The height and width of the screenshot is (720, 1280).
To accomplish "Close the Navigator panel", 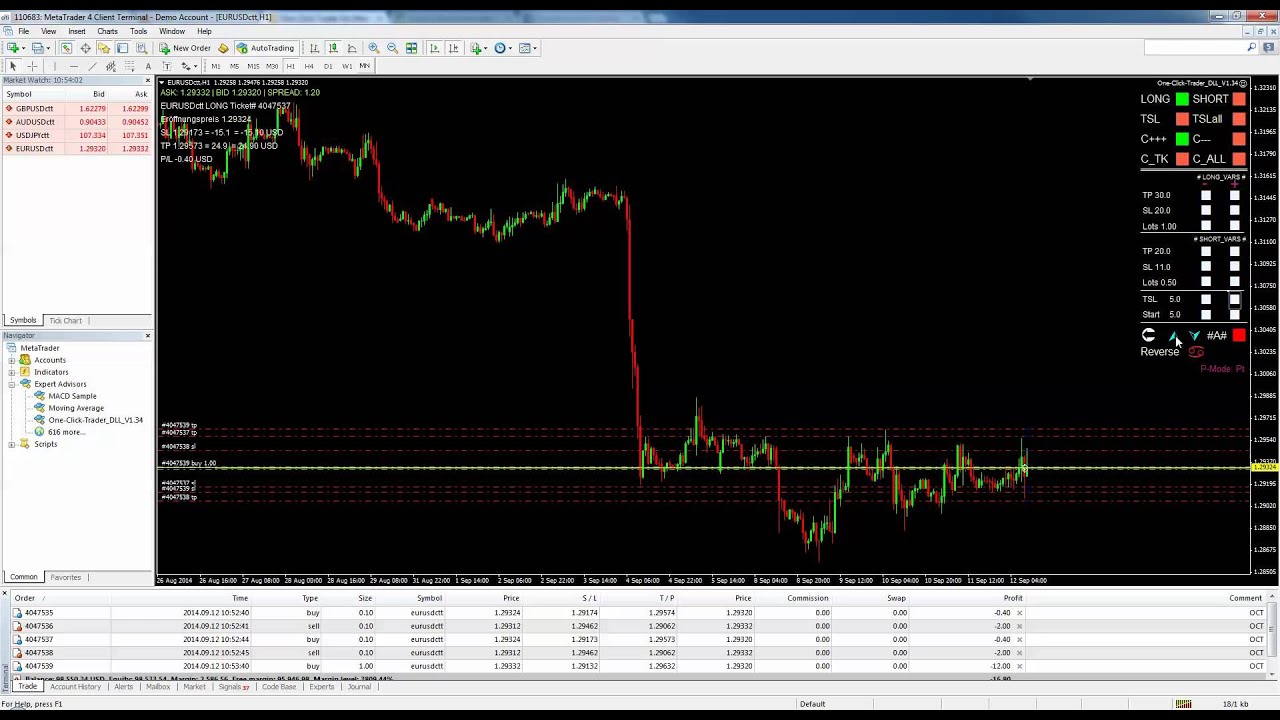I will tap(148, 335).
